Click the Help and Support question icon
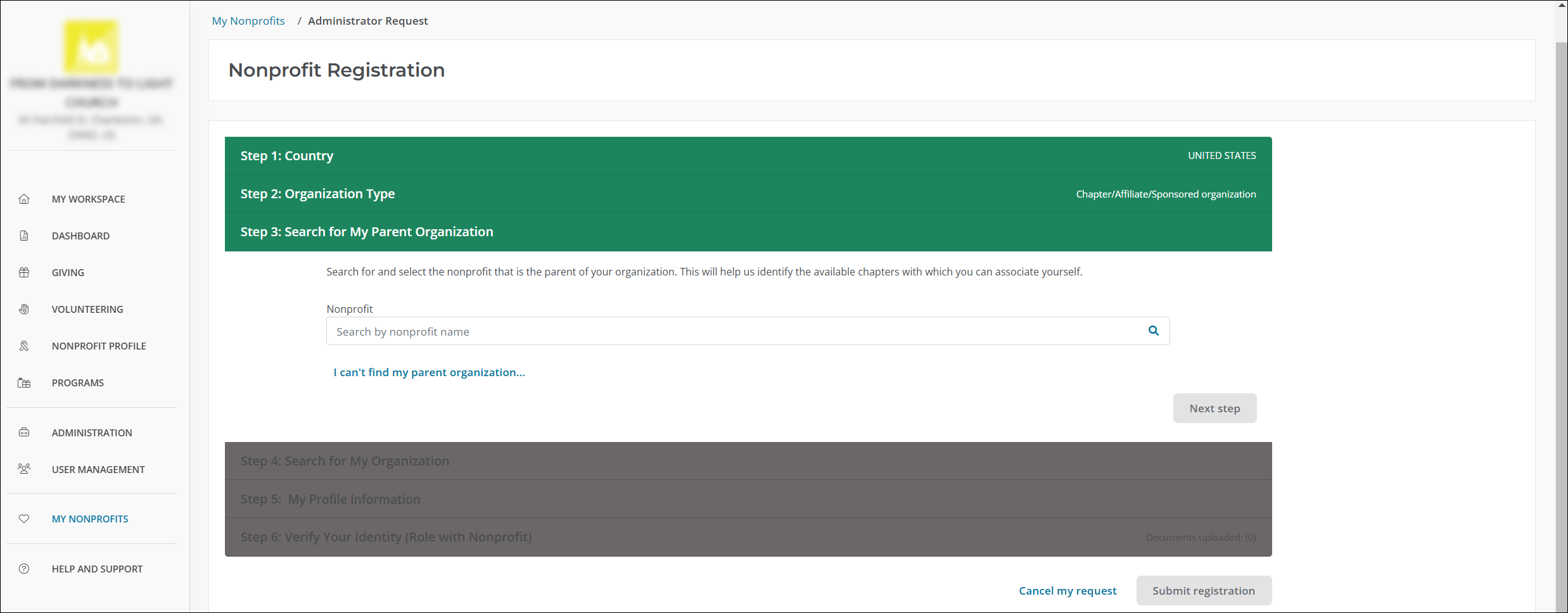 pyautogui.click(x=24, y=569)
